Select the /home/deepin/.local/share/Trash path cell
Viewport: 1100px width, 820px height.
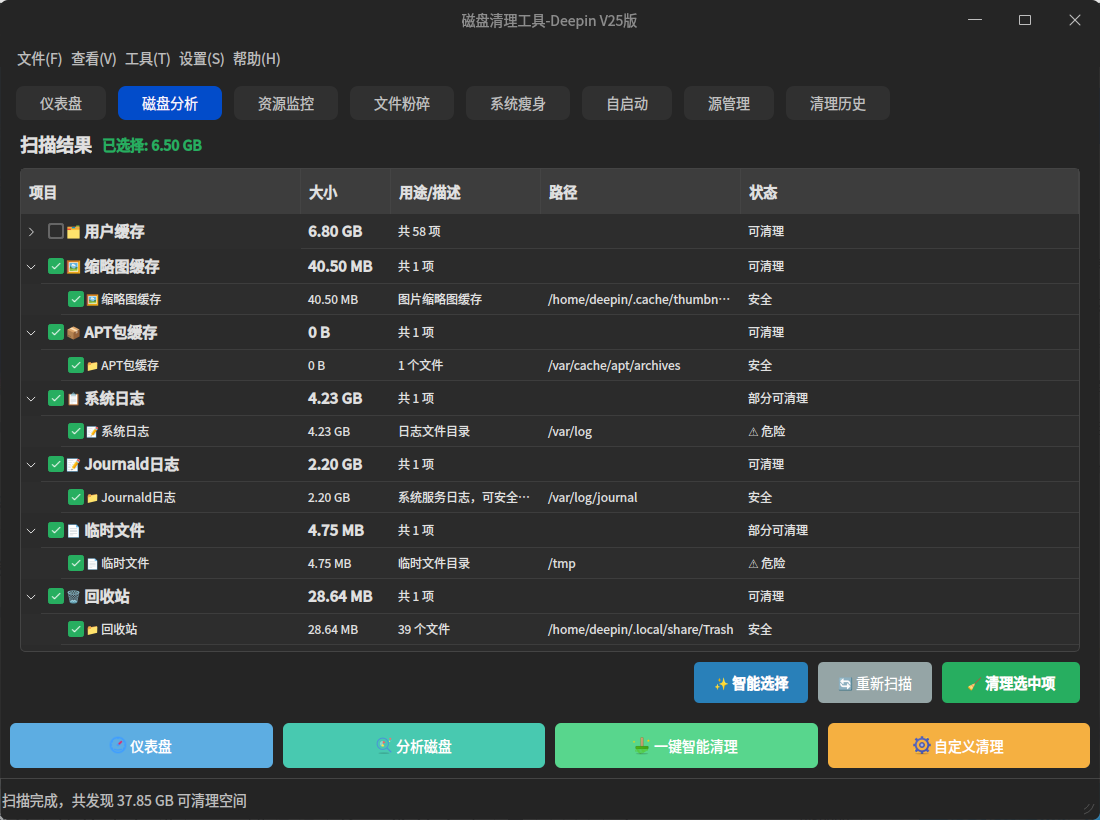(x=640, y=629)
